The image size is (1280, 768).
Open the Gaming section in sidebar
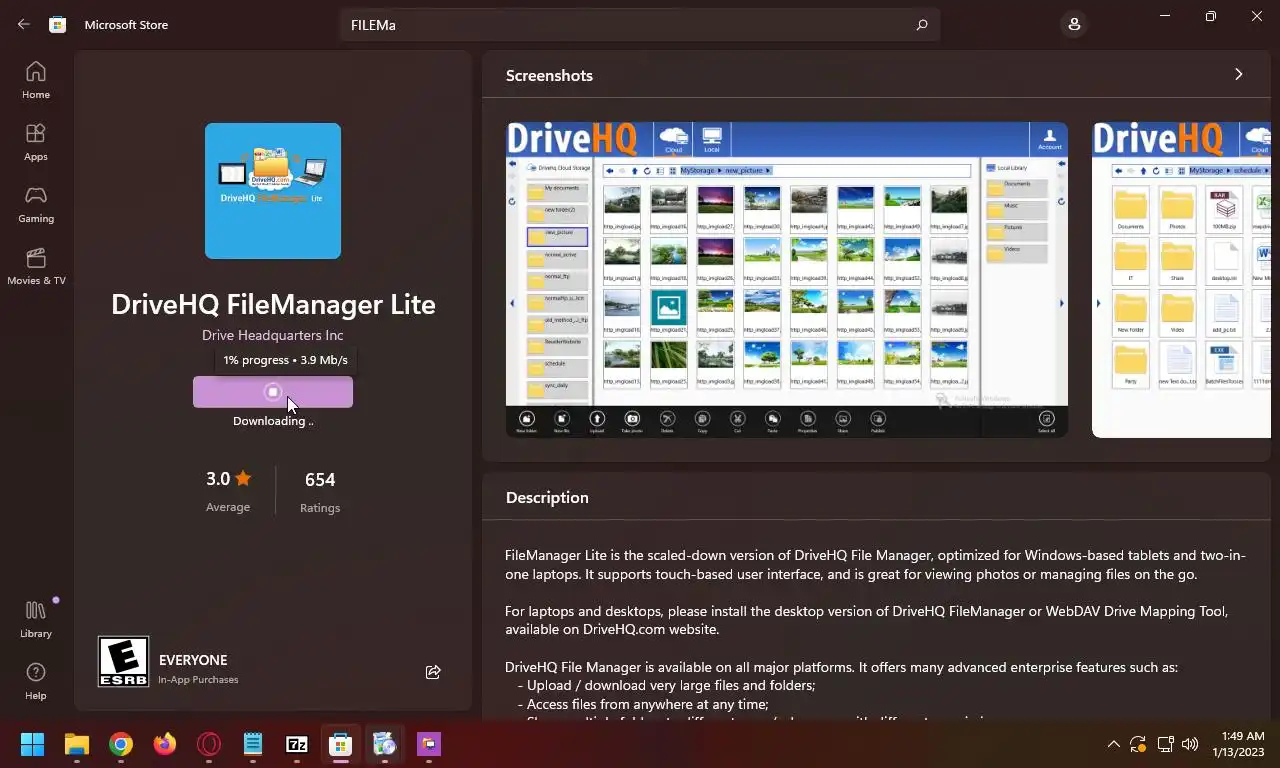click(x=36, y=204)
